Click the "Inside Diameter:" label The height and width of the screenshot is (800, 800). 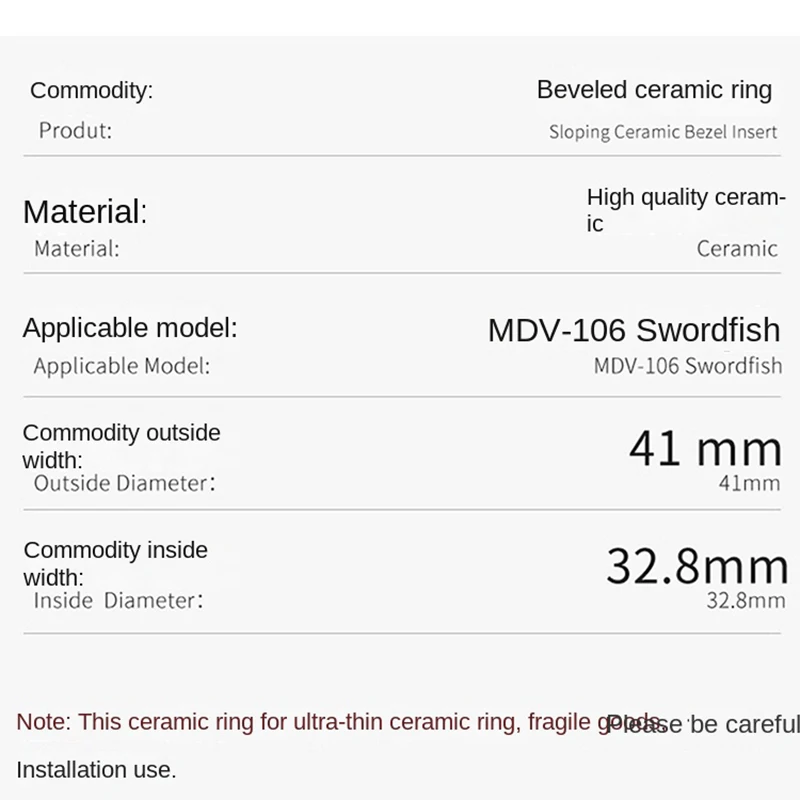coord(118,601)
